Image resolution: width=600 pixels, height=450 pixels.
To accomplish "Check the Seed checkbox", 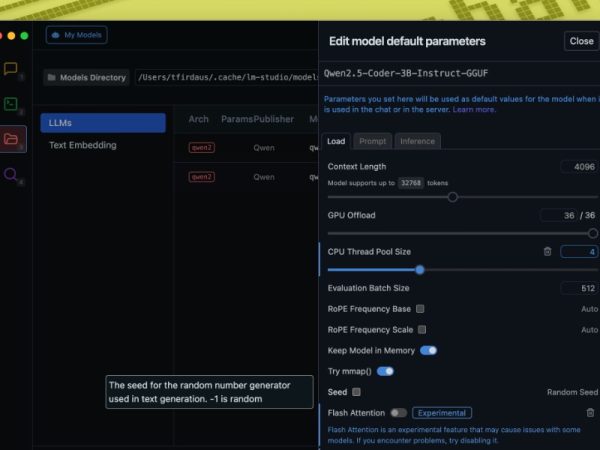I will (356, 392).
